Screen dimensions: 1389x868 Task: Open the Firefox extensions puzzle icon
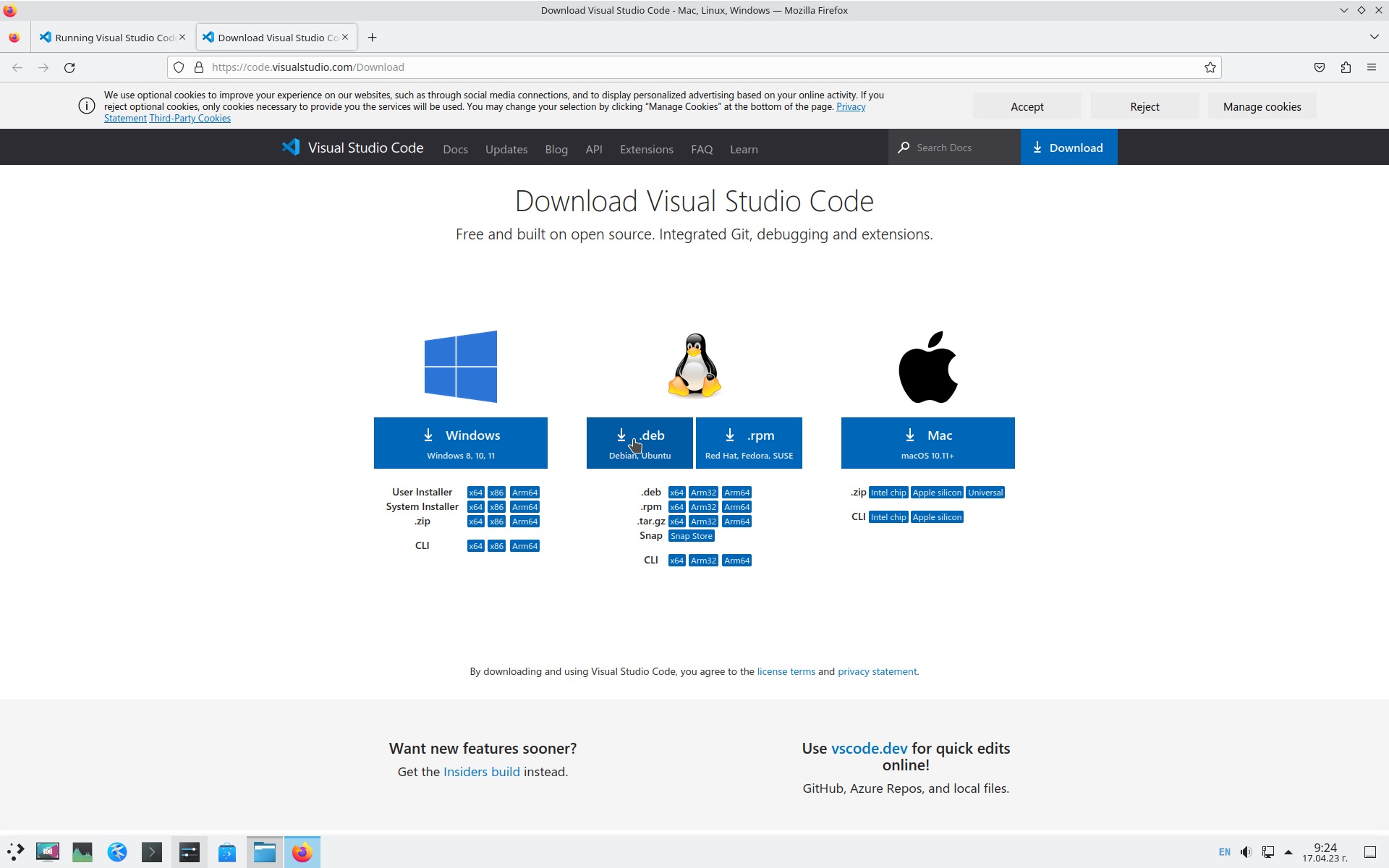pyautogui.click(x=1346, y=67)
